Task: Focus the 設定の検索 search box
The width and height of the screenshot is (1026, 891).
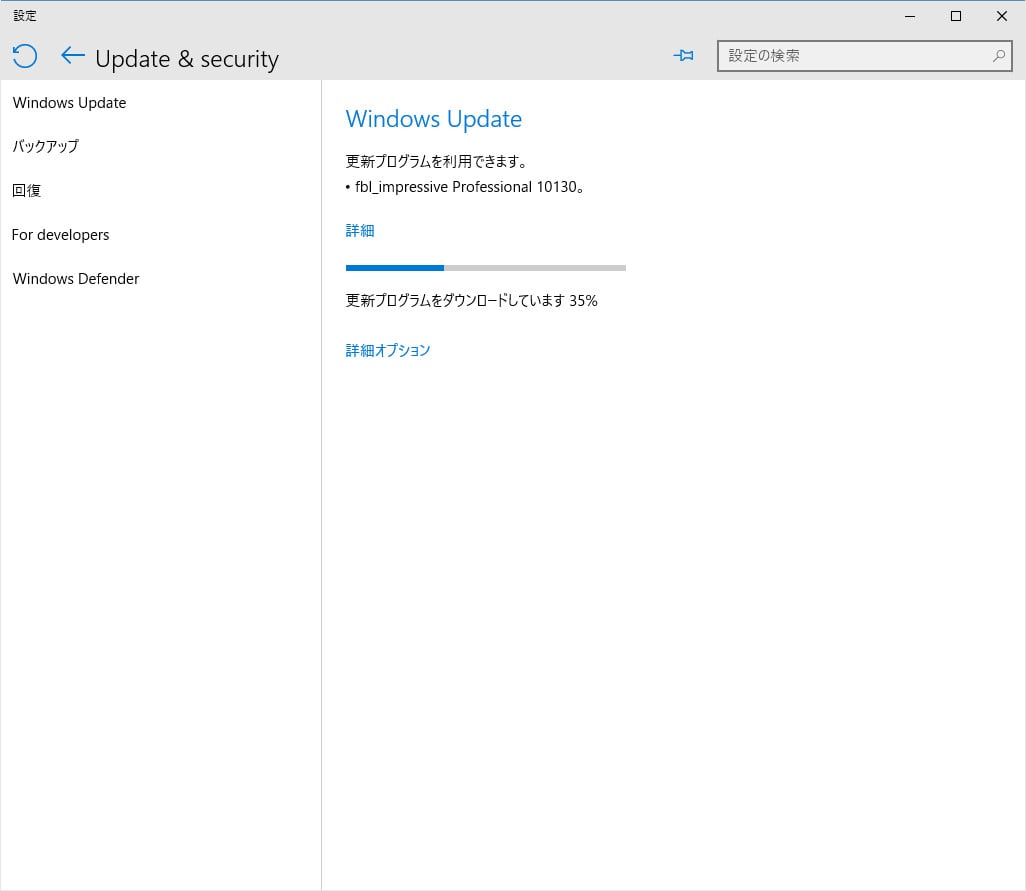Action: coord(864,56)
